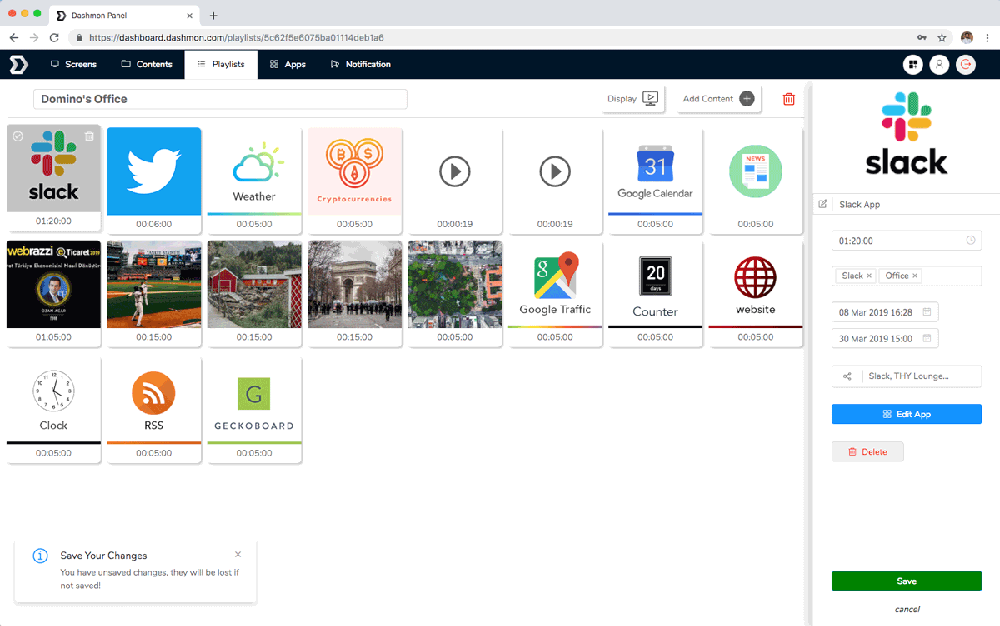Select the Weather app tile
The height and width of the screenshot is (626, 1000).
click(254, 180)
